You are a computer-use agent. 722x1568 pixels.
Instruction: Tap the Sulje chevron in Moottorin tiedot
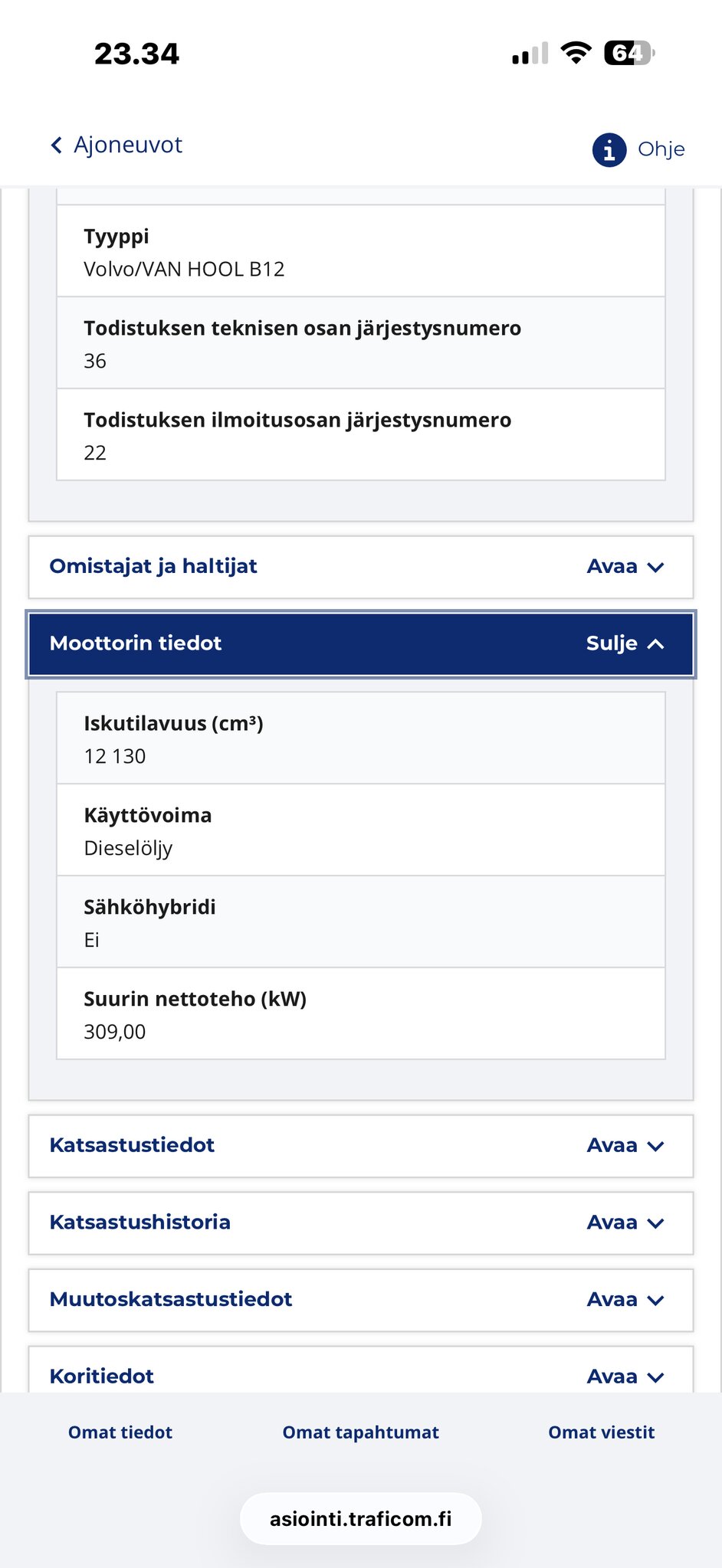coord(655,644)
